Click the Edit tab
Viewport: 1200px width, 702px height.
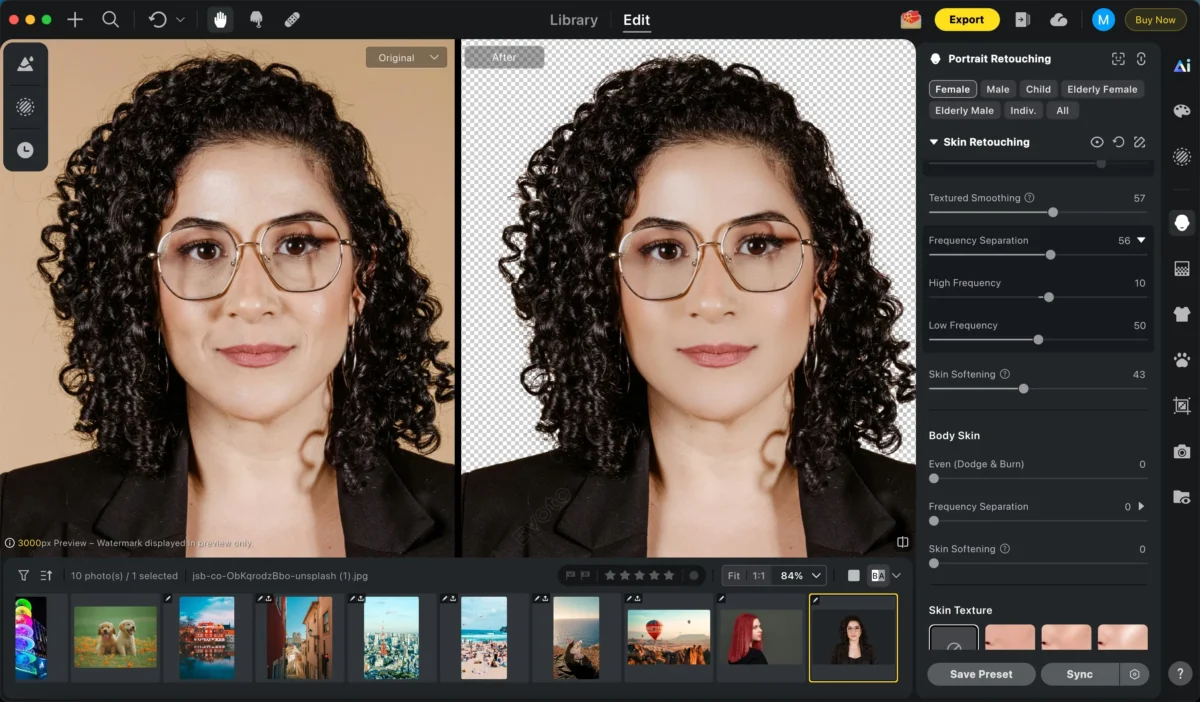pyautogui.click(x=636, y=19)
